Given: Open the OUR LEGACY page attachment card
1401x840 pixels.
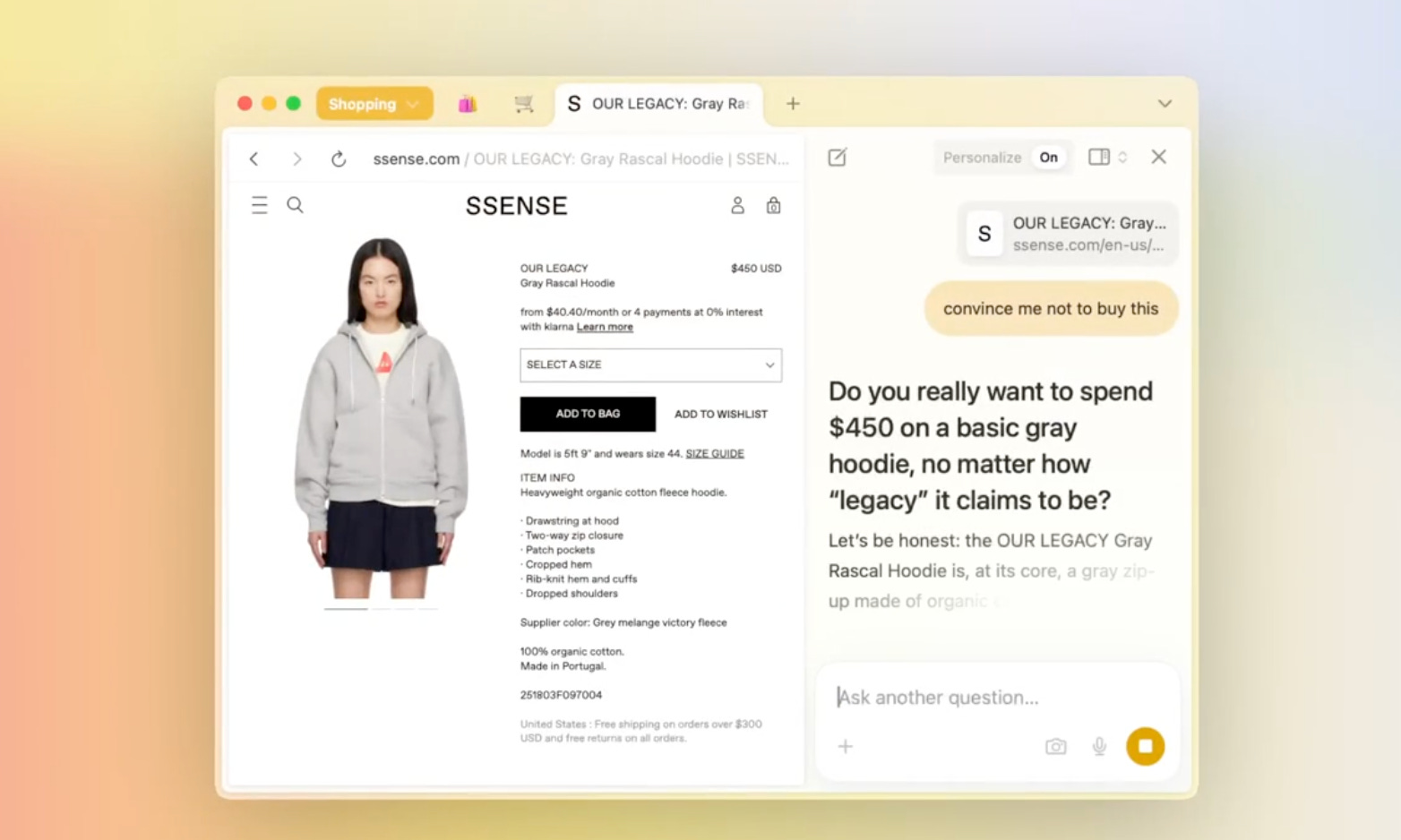Looking at the screenshot, I should [1068, 234].
